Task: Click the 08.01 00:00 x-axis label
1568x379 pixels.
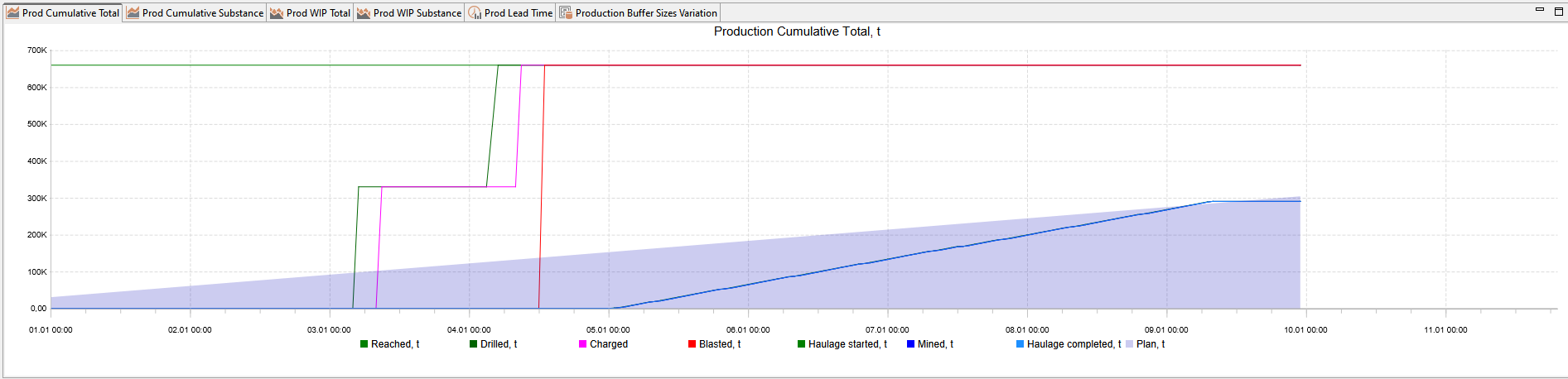Action: [1027, 330]
